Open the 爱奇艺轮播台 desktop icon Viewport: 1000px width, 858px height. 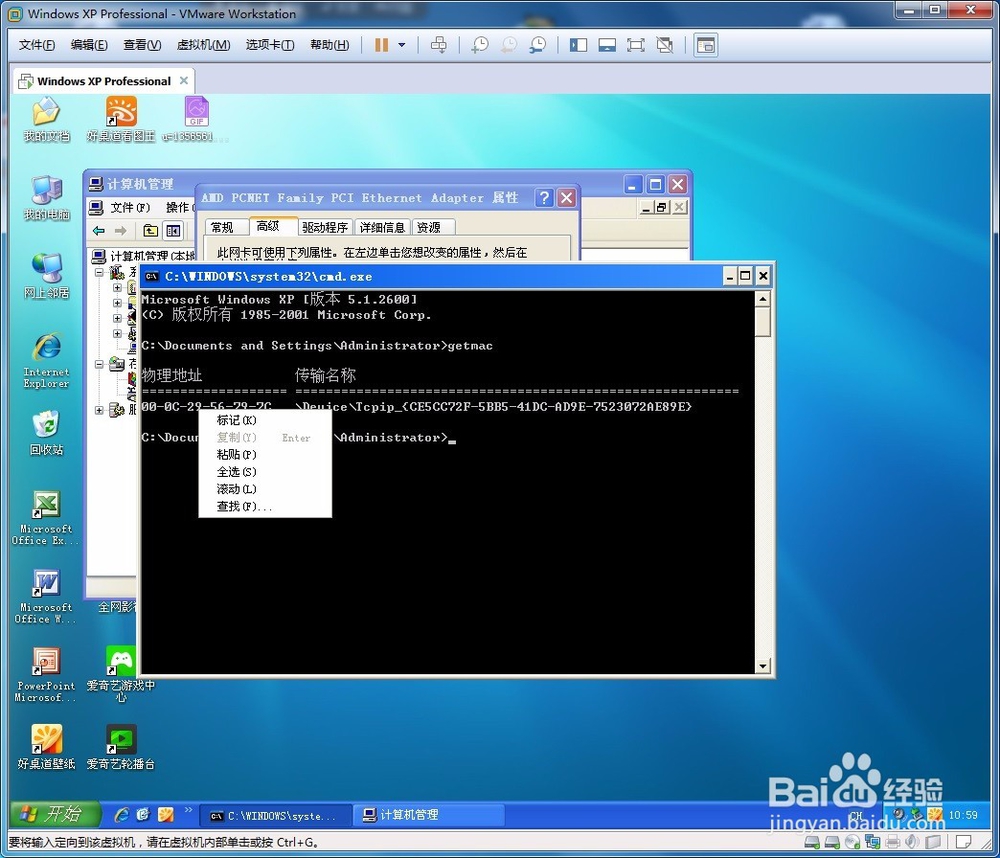coord(121,747)
